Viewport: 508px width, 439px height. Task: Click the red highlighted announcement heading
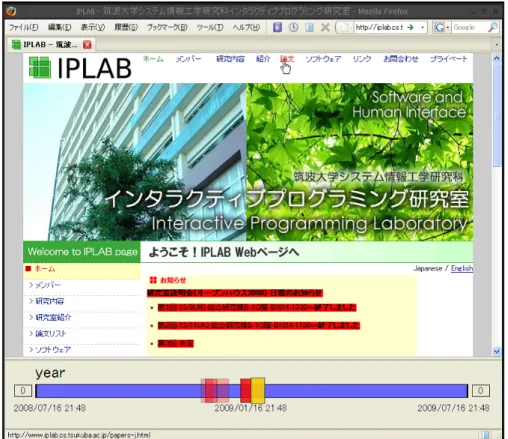point(235,293)
